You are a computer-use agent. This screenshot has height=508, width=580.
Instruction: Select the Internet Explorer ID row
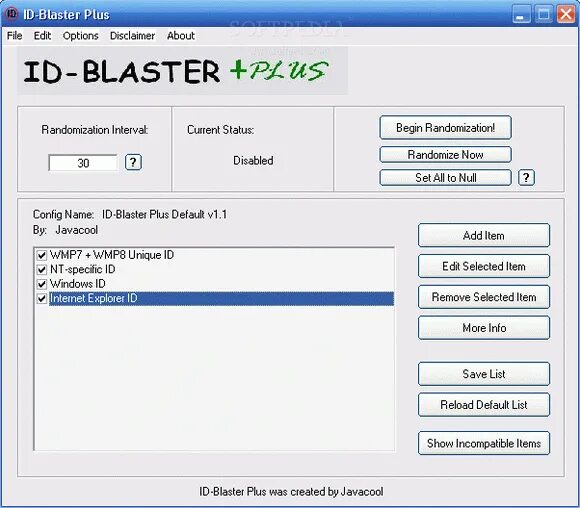click(x=221, y=299)
